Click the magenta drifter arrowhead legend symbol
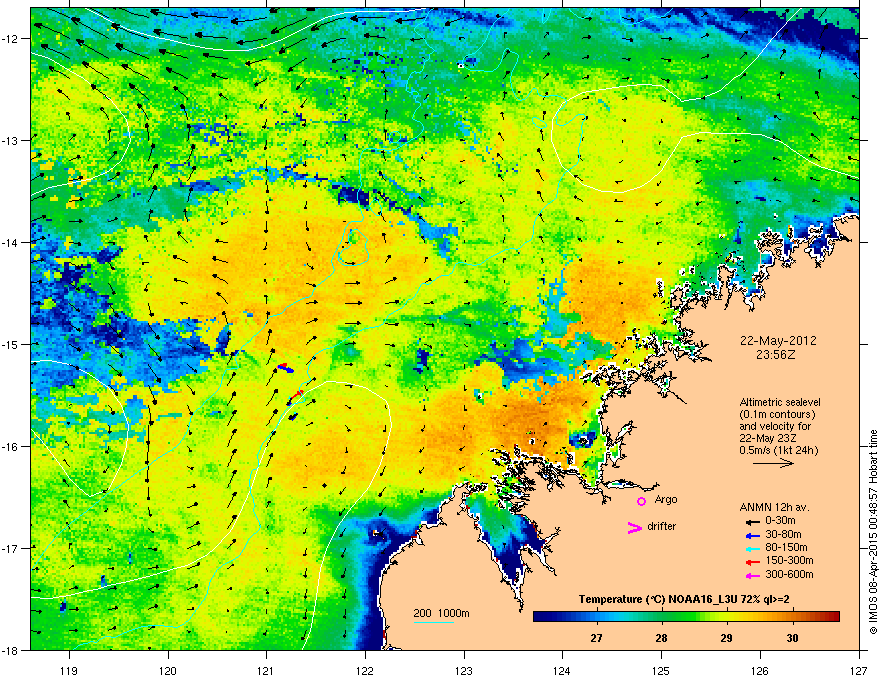880x680 pixels. point(635,527)
